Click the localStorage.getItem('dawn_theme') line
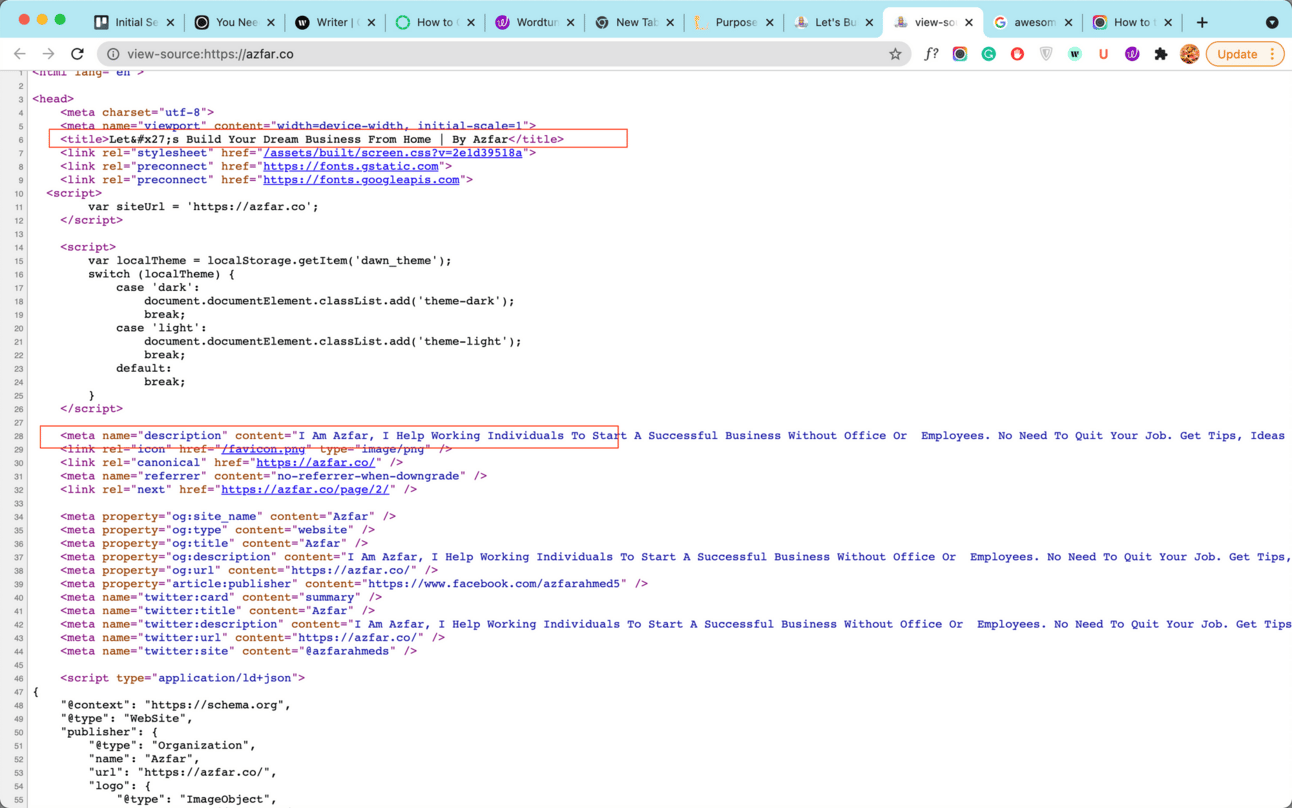The width and height of the screenshot is (1292, 808). [270, 261]
